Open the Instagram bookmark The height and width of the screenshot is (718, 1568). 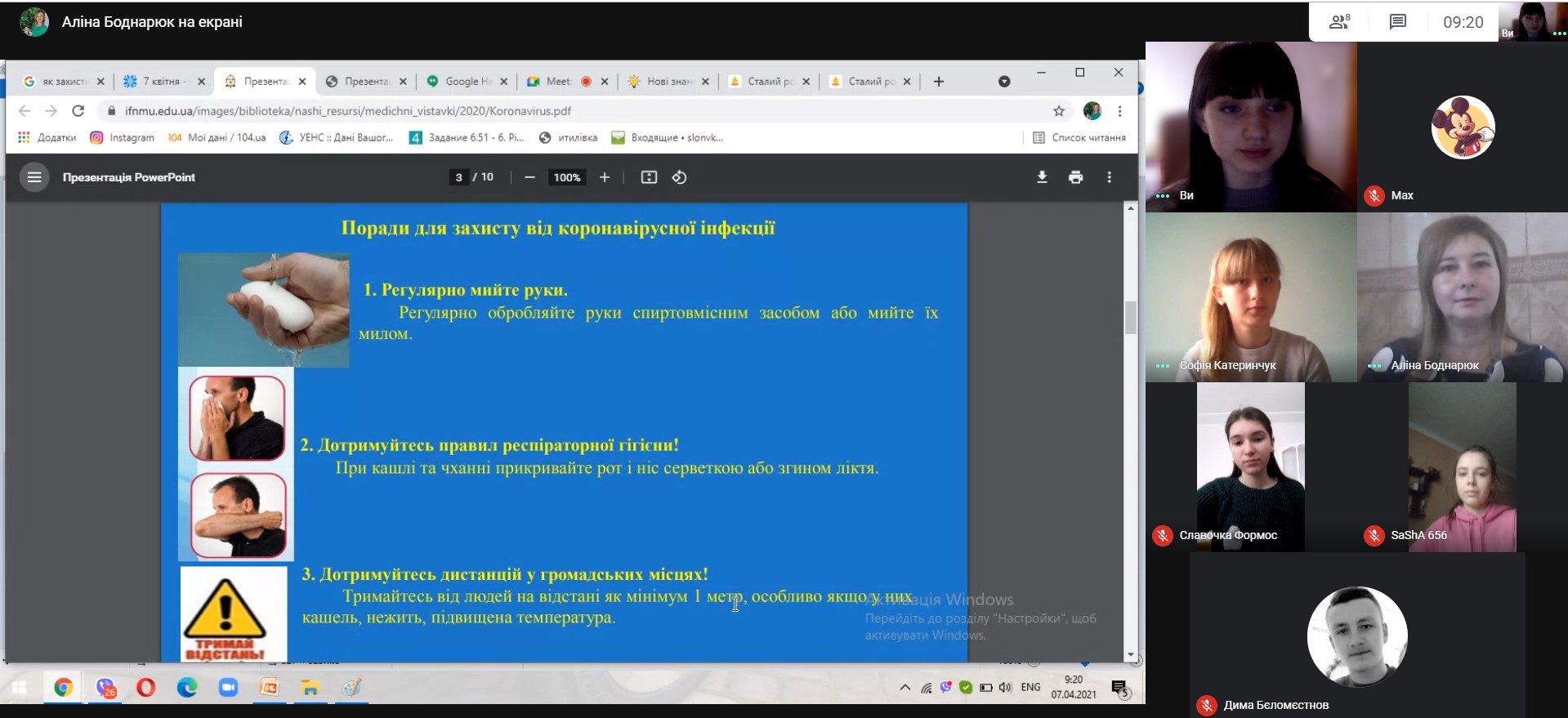(123, 138)
